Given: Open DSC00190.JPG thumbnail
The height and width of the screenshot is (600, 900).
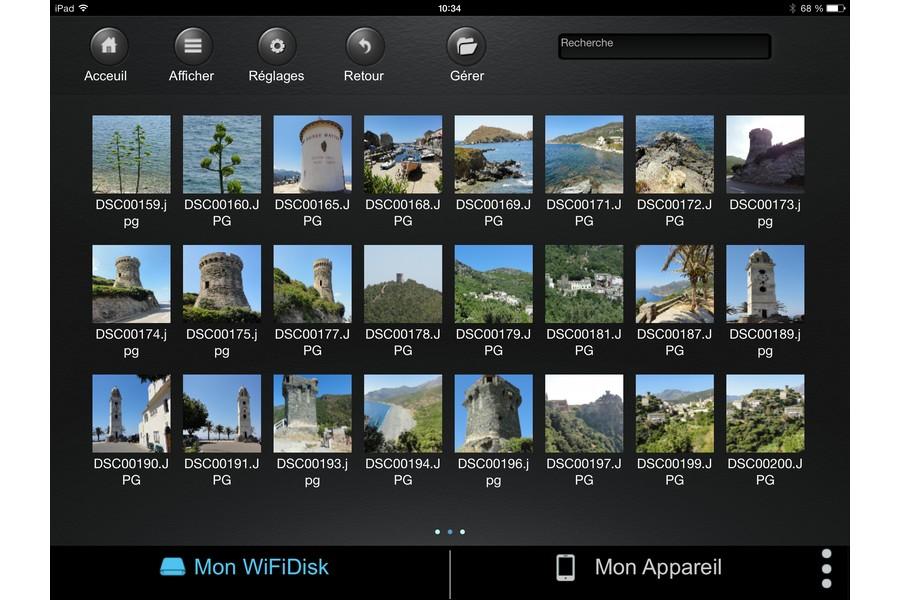Looking at the screenshot, I should point(131,414).
